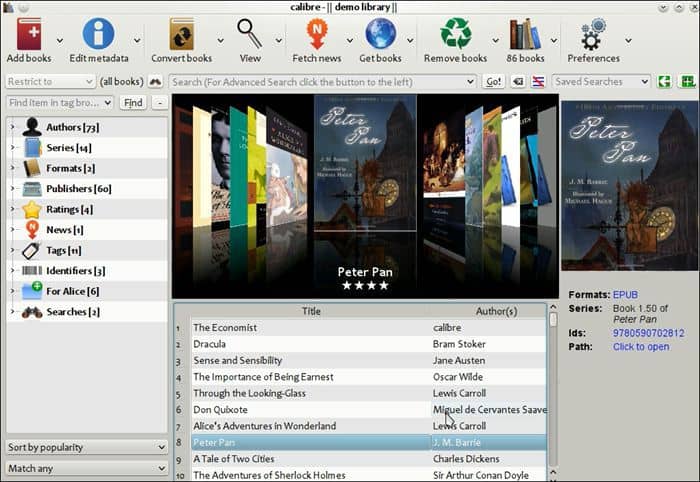700x482 pixels.
Task: Click the Add books icon
Action: pos(29,33)
